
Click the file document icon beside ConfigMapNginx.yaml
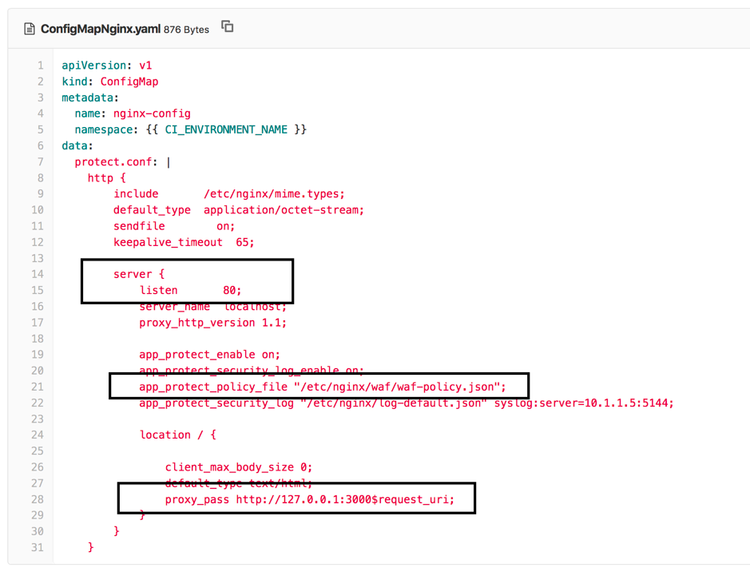29,29
